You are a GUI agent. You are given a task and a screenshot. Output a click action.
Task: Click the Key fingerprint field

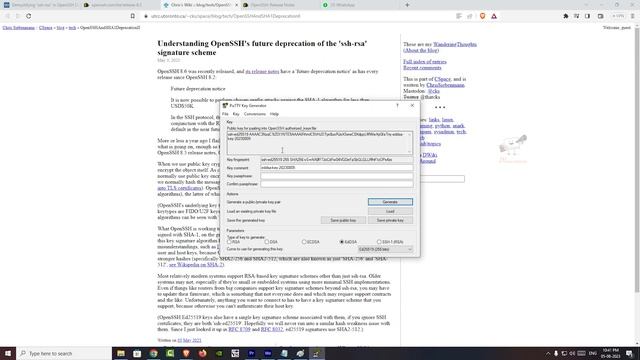tap(336, 160)
